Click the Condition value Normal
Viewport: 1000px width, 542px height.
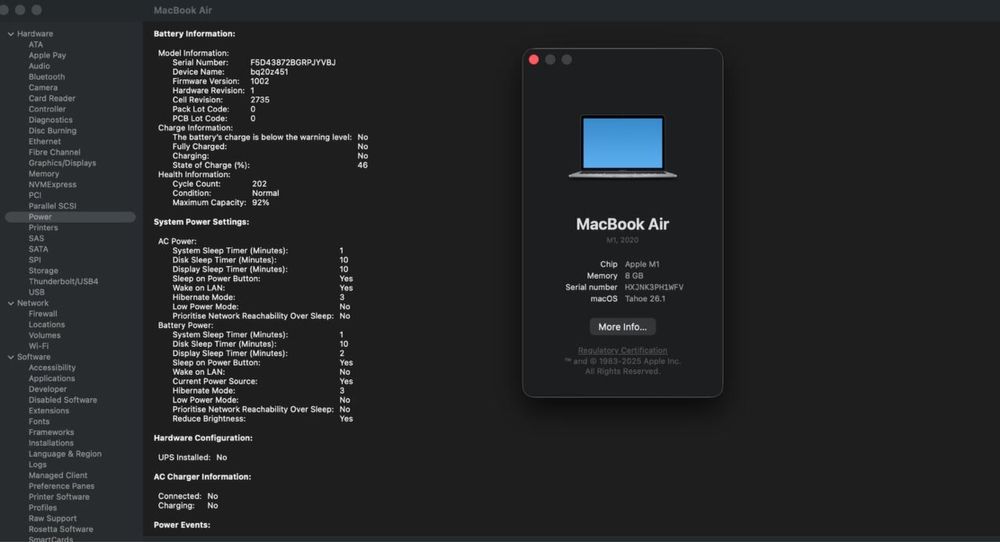pos(265,193)
